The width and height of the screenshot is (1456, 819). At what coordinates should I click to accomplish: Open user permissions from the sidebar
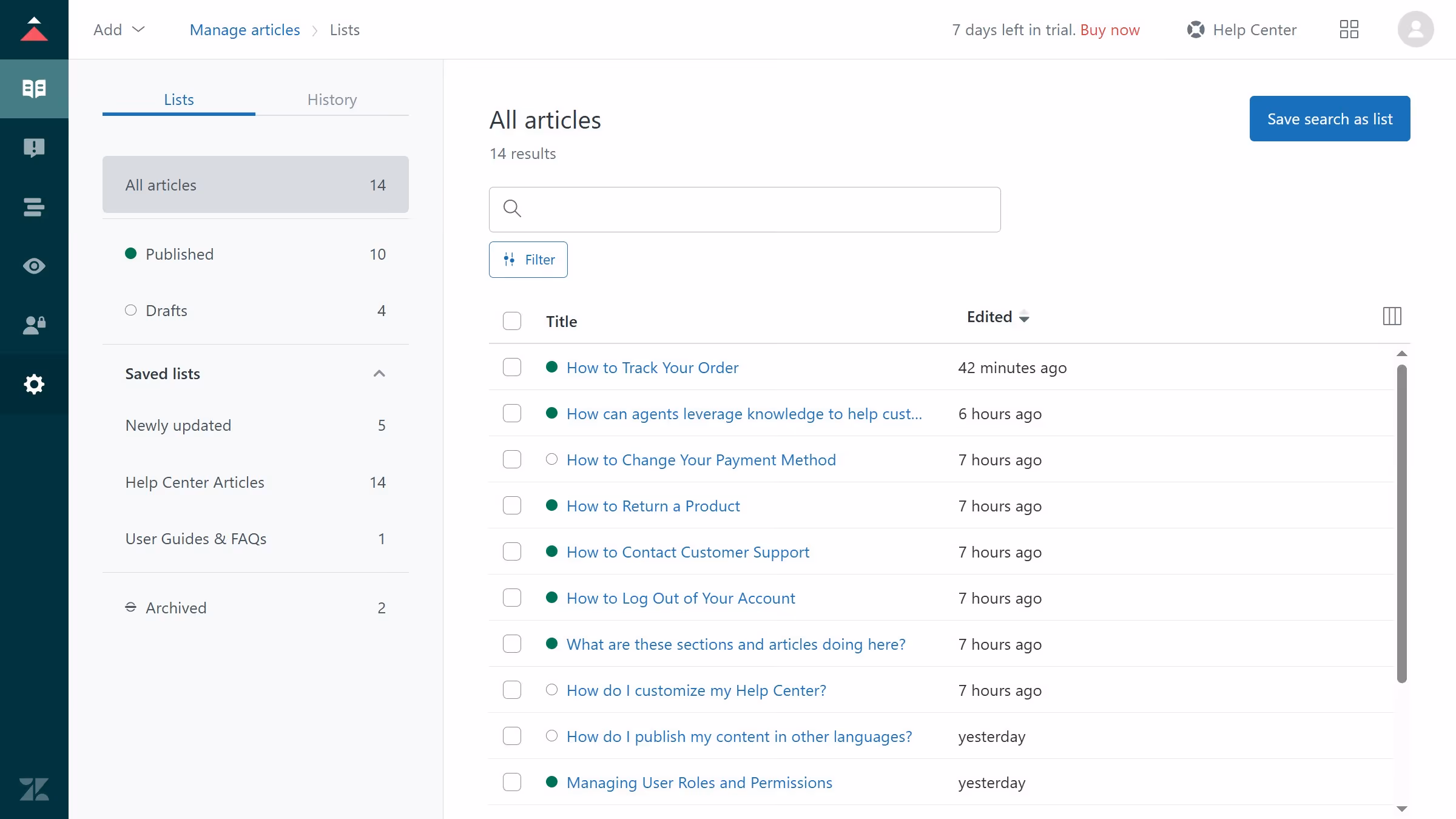tap(34, 325)
